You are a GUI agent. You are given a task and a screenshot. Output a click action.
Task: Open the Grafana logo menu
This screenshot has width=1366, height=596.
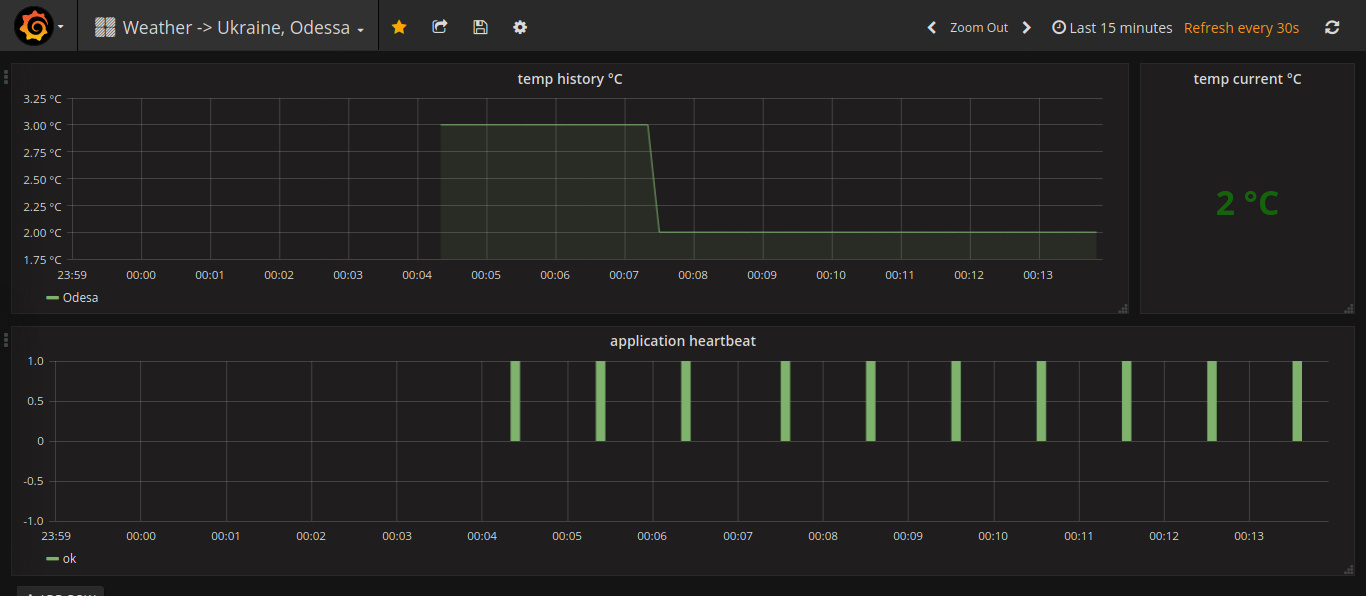pos(33,26)
